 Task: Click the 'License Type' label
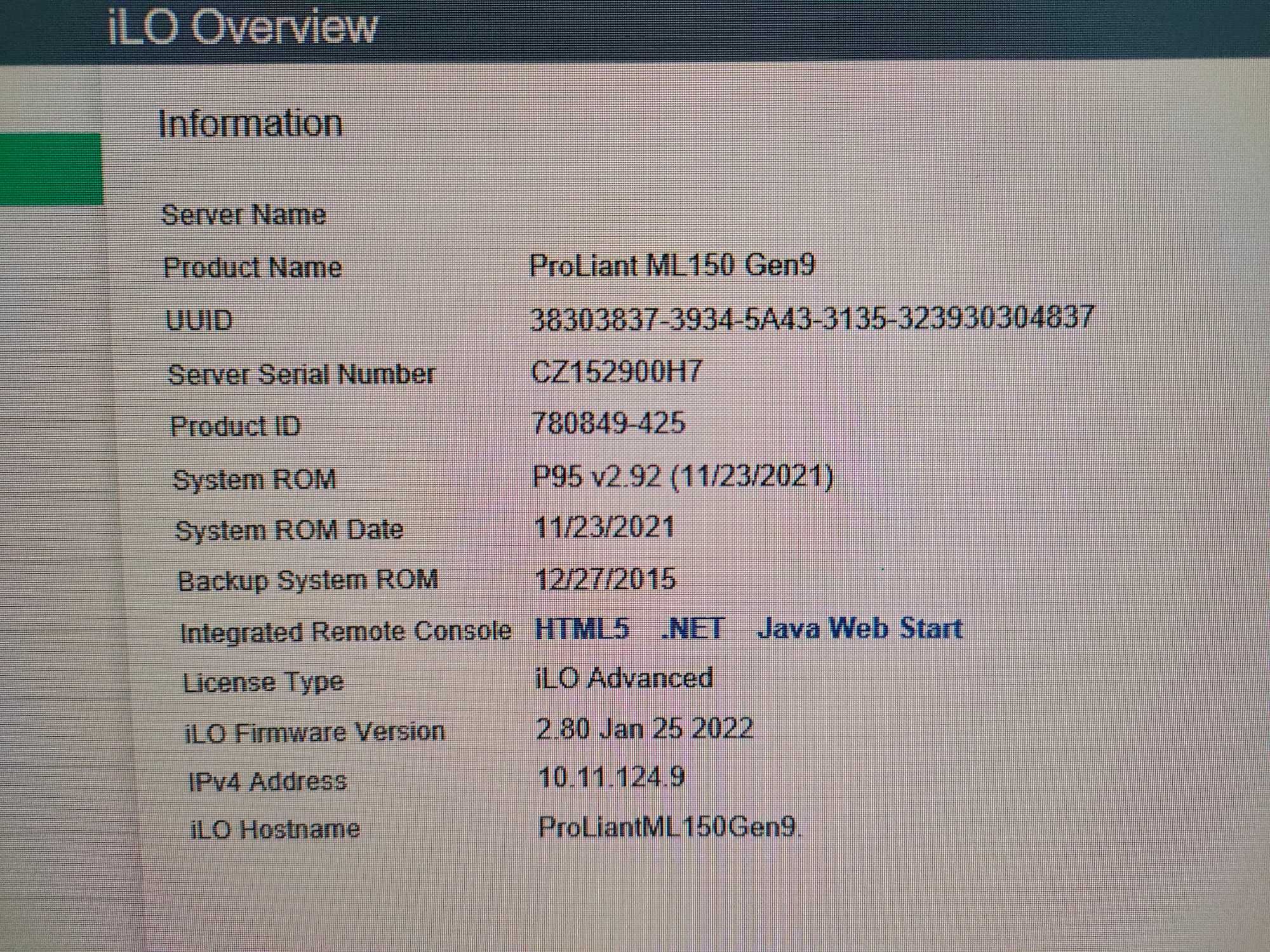point(264,683)
